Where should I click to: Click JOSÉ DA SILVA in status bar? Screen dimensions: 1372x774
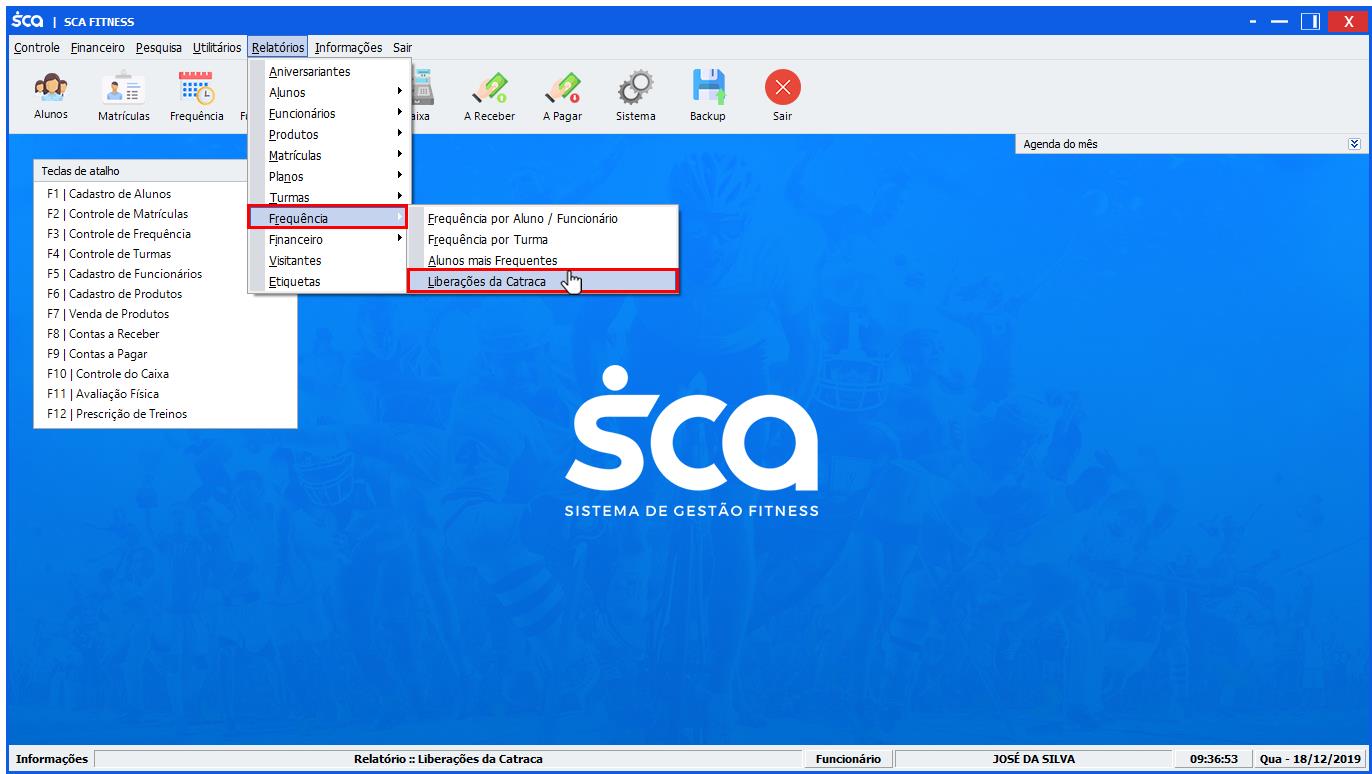coord(1033,759)
